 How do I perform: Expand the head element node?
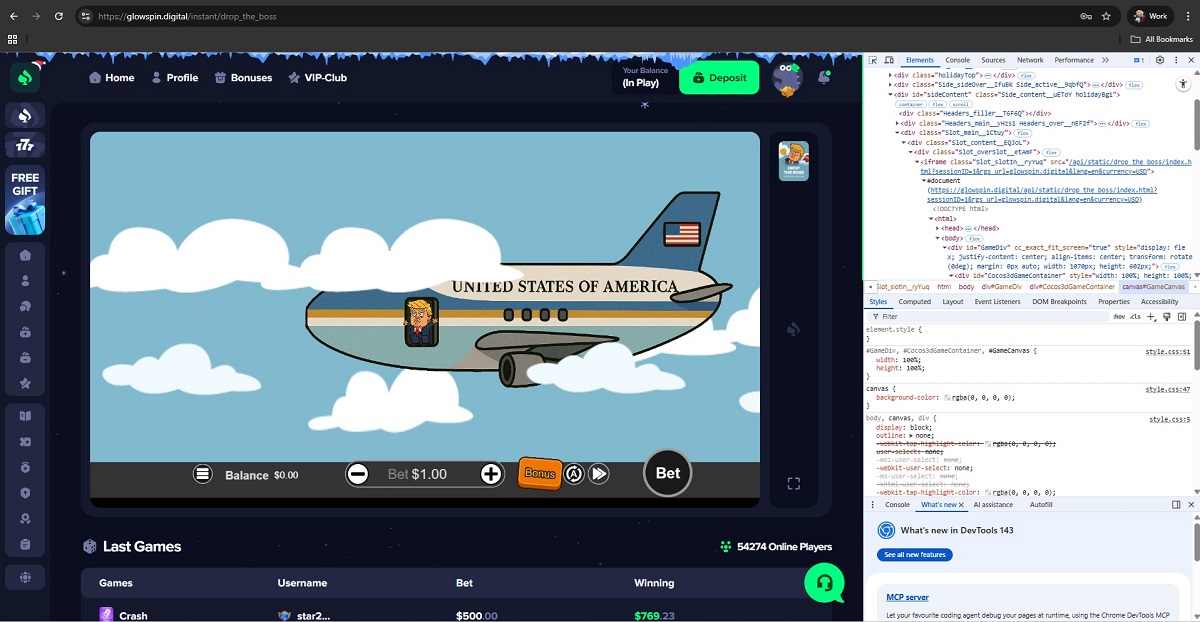click(x=938, y=228)
